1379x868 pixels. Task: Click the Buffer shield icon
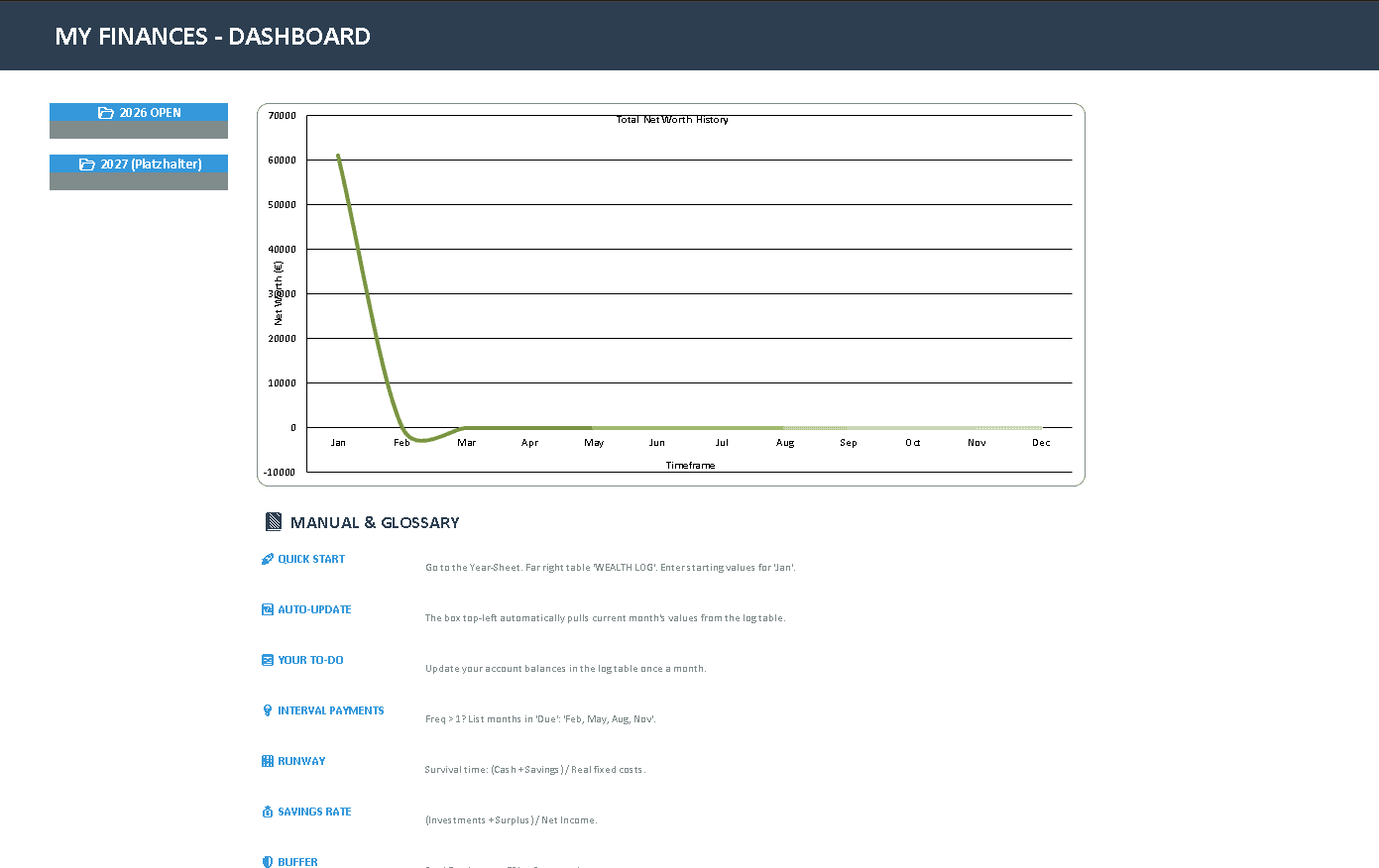click(x=267, y=862)
